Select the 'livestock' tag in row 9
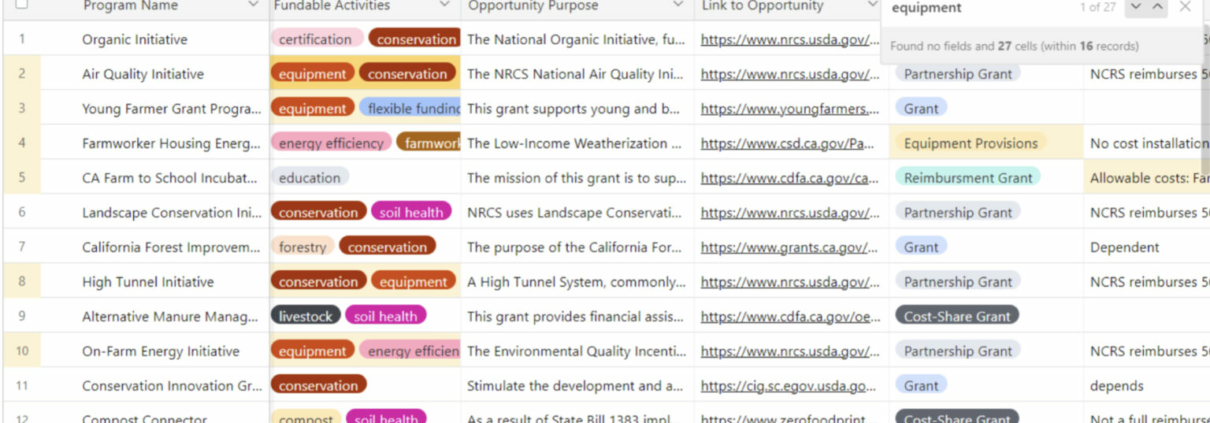1210x423 pixels. [305, 317]
